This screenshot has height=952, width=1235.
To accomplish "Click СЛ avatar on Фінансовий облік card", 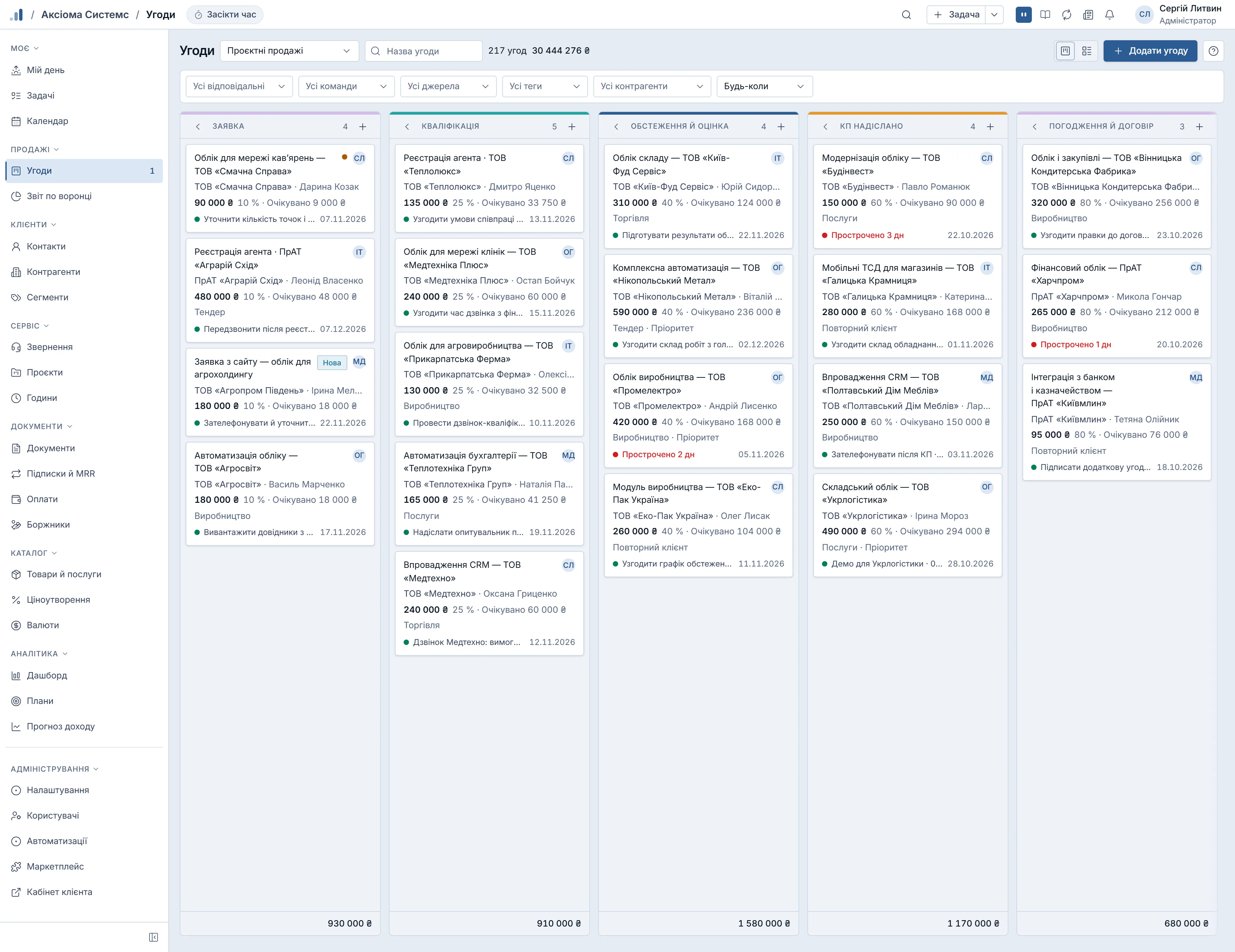I will click(x=1196, y=268).
